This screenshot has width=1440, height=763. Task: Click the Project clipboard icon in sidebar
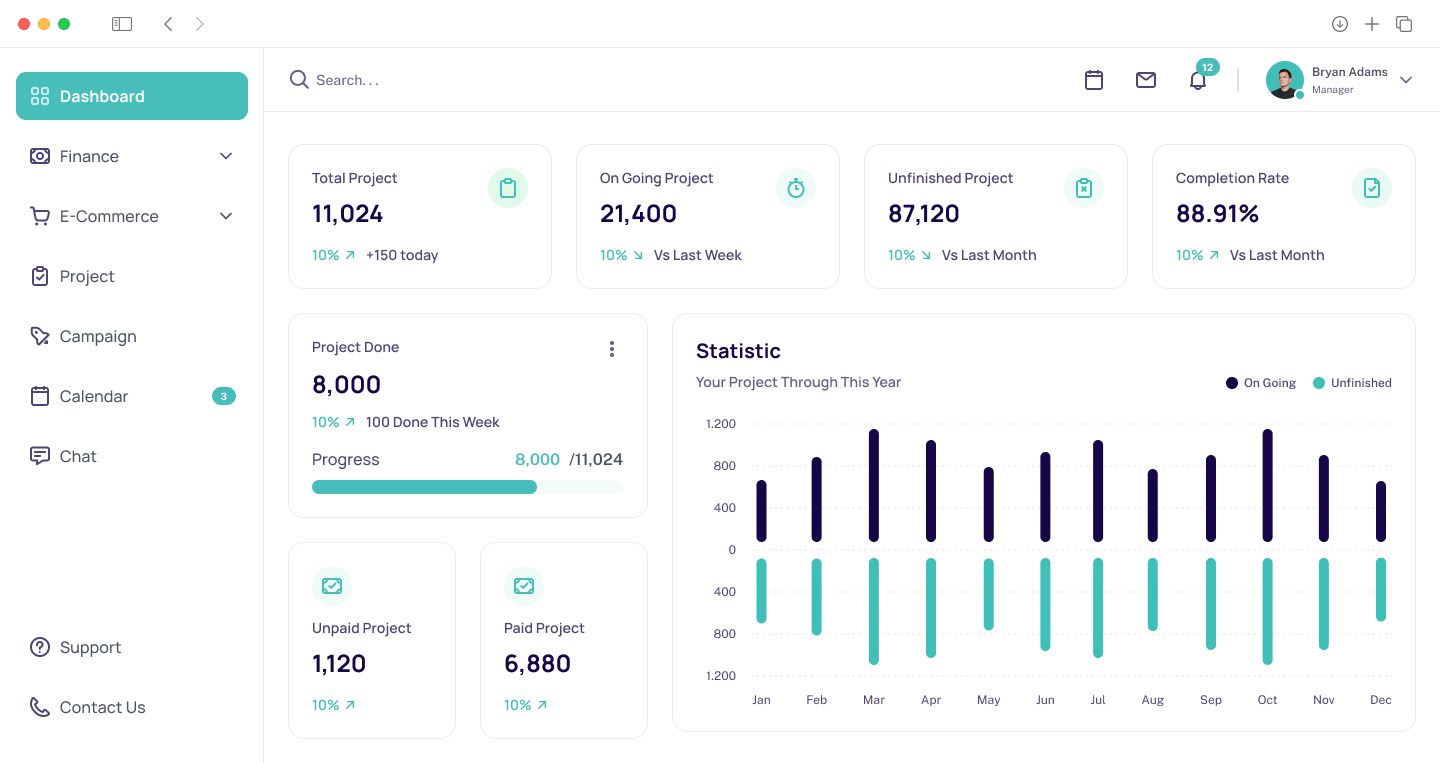(x=40, y=276)
